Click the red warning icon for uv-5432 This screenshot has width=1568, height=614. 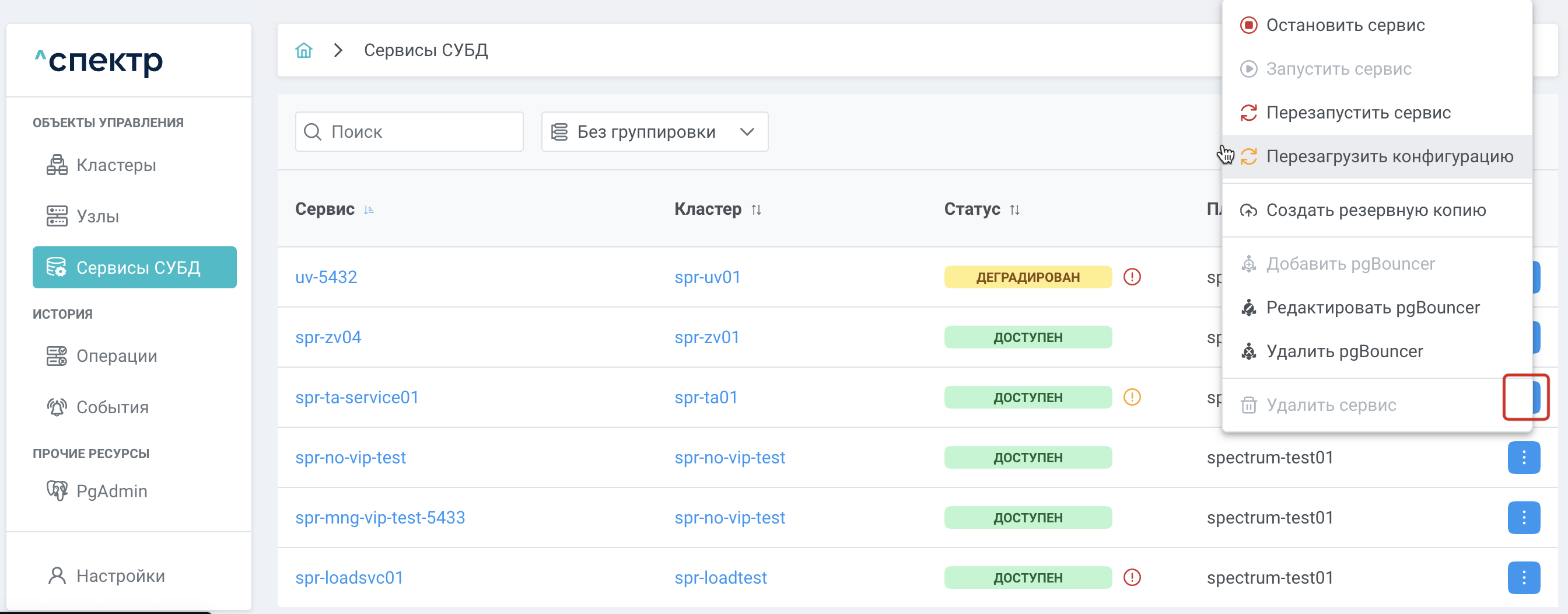(x=1132, y=277)
